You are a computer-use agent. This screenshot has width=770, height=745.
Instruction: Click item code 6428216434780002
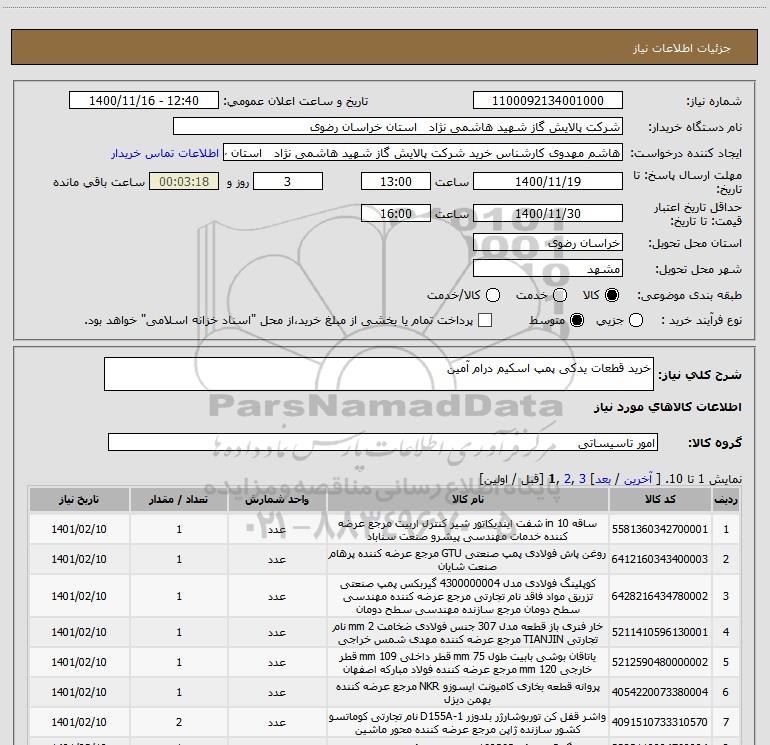pyautogui.click(x=660, y=596)
